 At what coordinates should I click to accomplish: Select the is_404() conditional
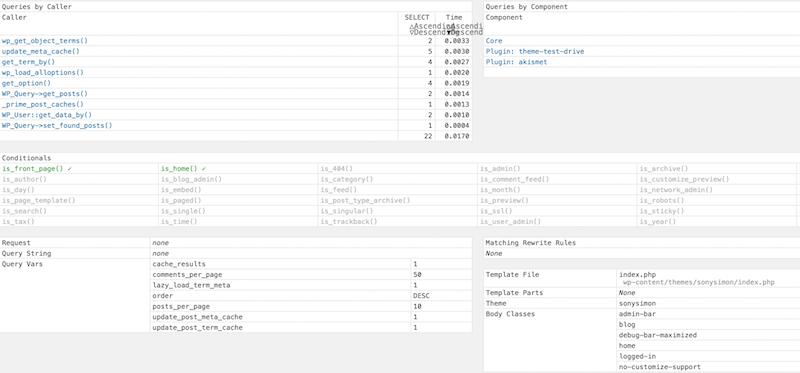coord(337,168)
